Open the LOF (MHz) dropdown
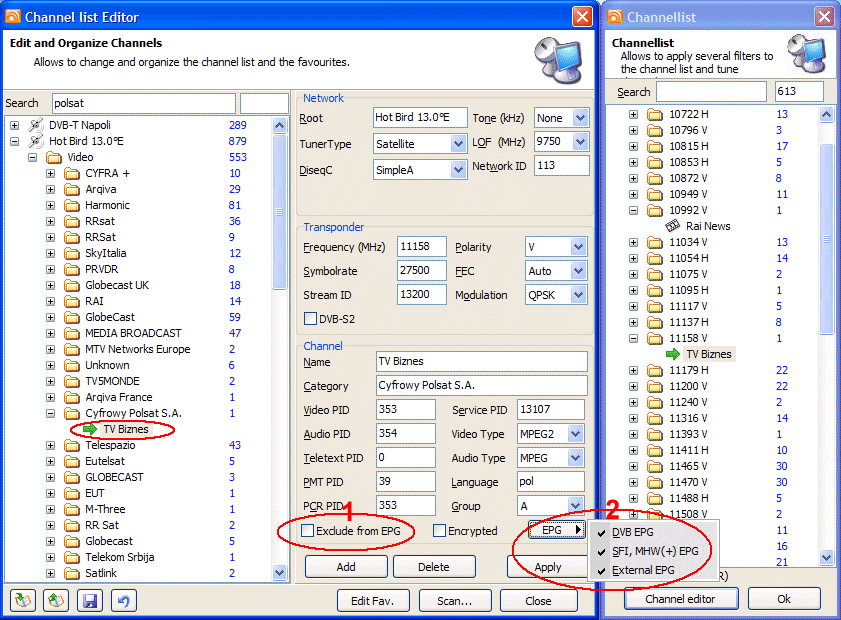The height and width of the screenshot is (620, 841). [580, 142]
